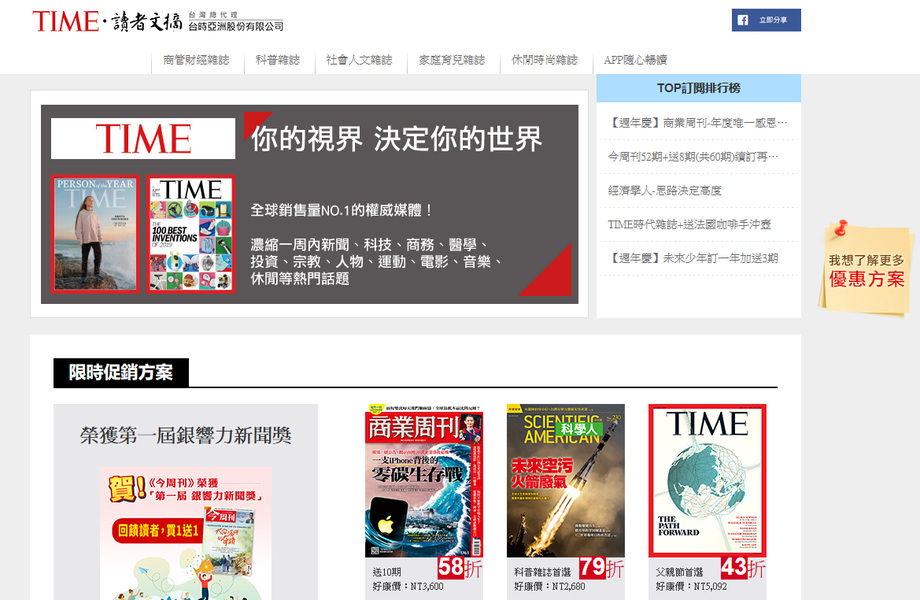Screen dimensions: 920x600
Task: Click the 好康價：NT5,092 price text
Action: (x=691, y=587)
